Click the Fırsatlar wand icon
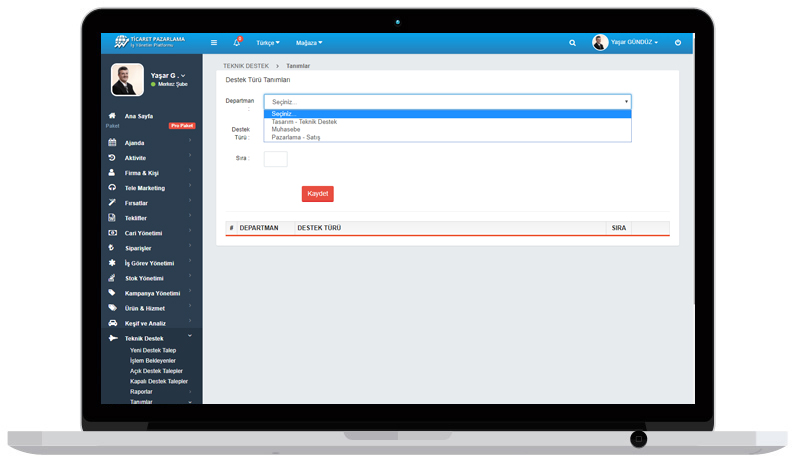Viewport: 800px width, 463px height. [112, 203]
